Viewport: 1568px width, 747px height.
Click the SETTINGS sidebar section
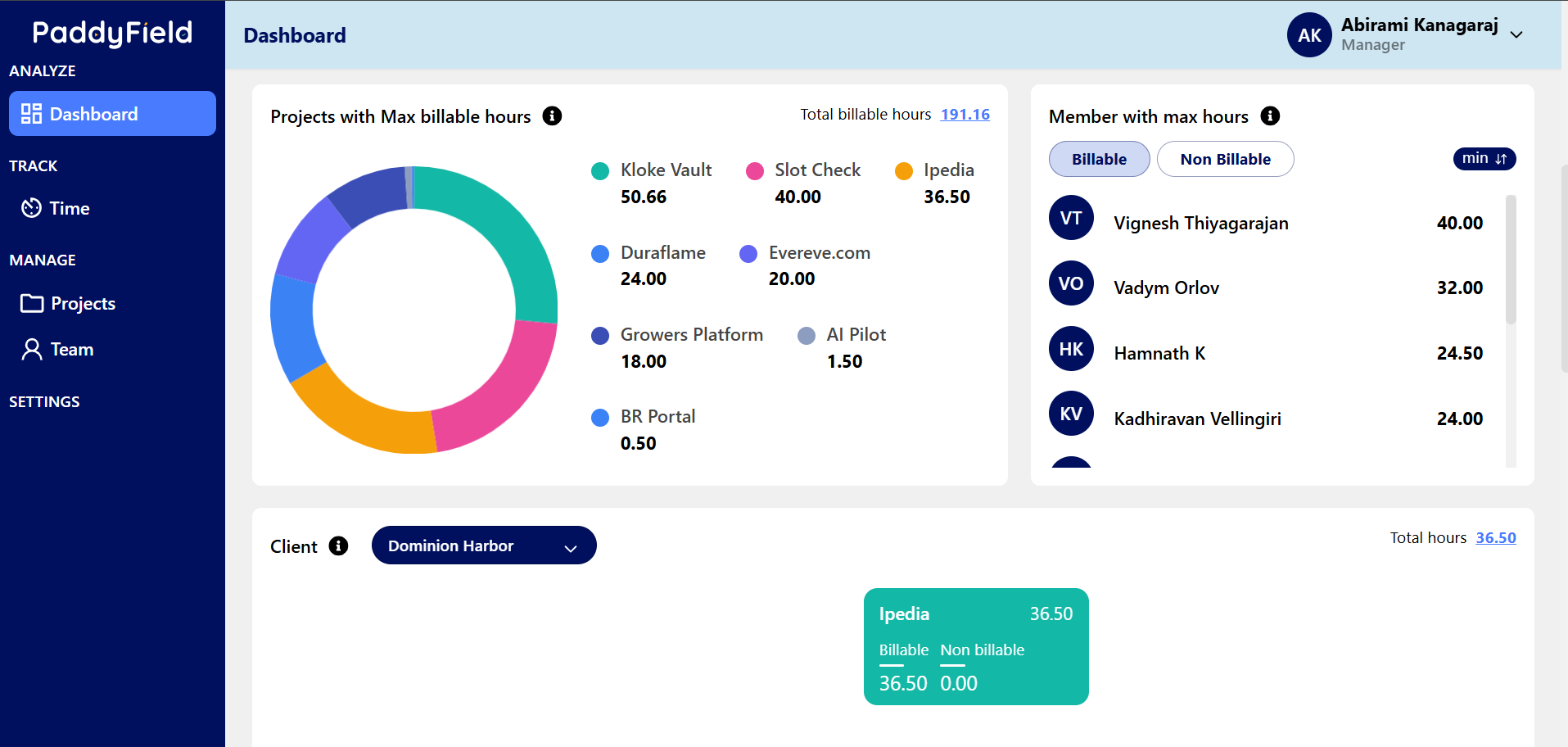pos(44,401)
